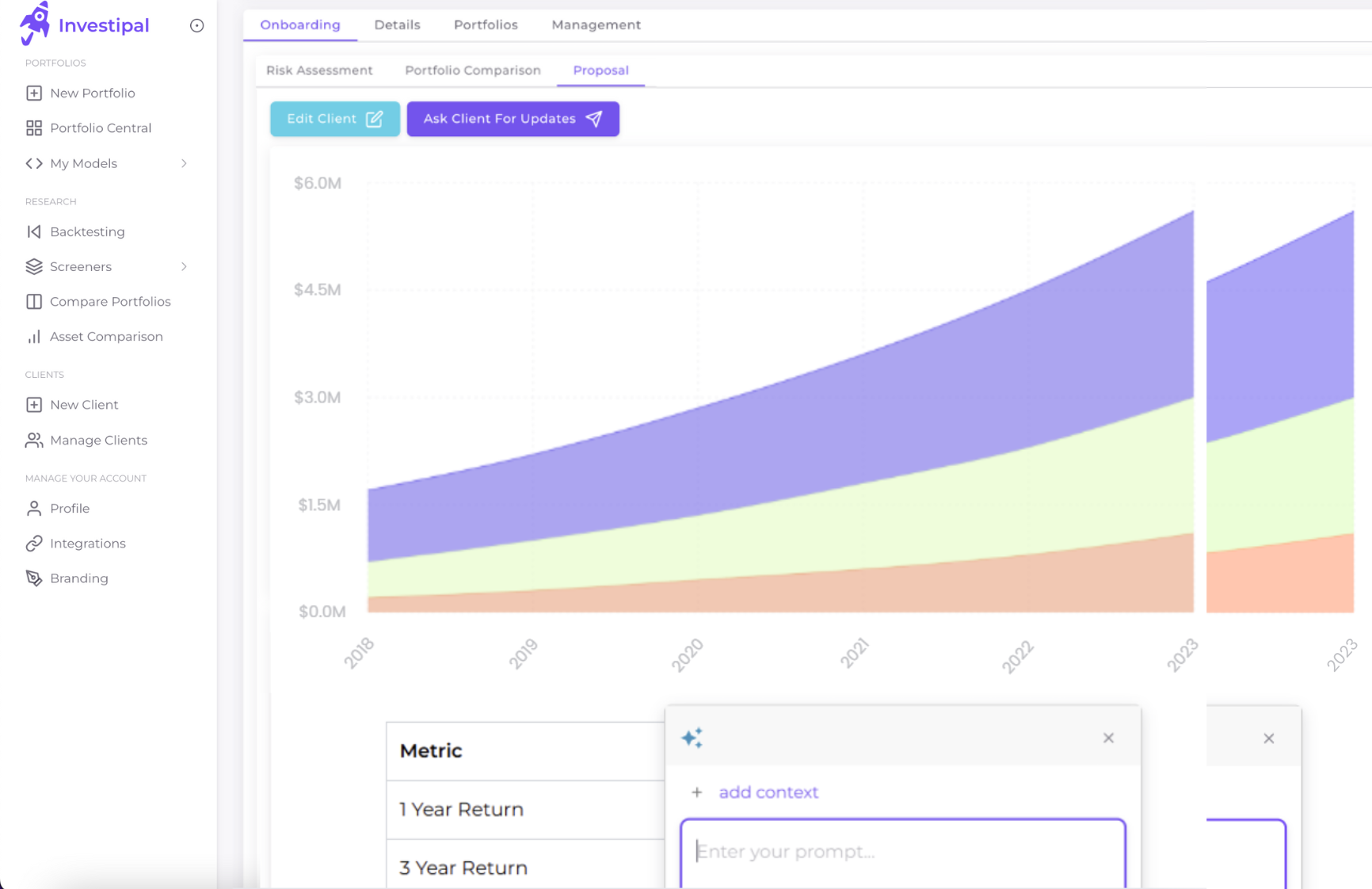Click the Backtesting icon
The width and height of the screenshot is (1372, 889).
tap(33, 231)
